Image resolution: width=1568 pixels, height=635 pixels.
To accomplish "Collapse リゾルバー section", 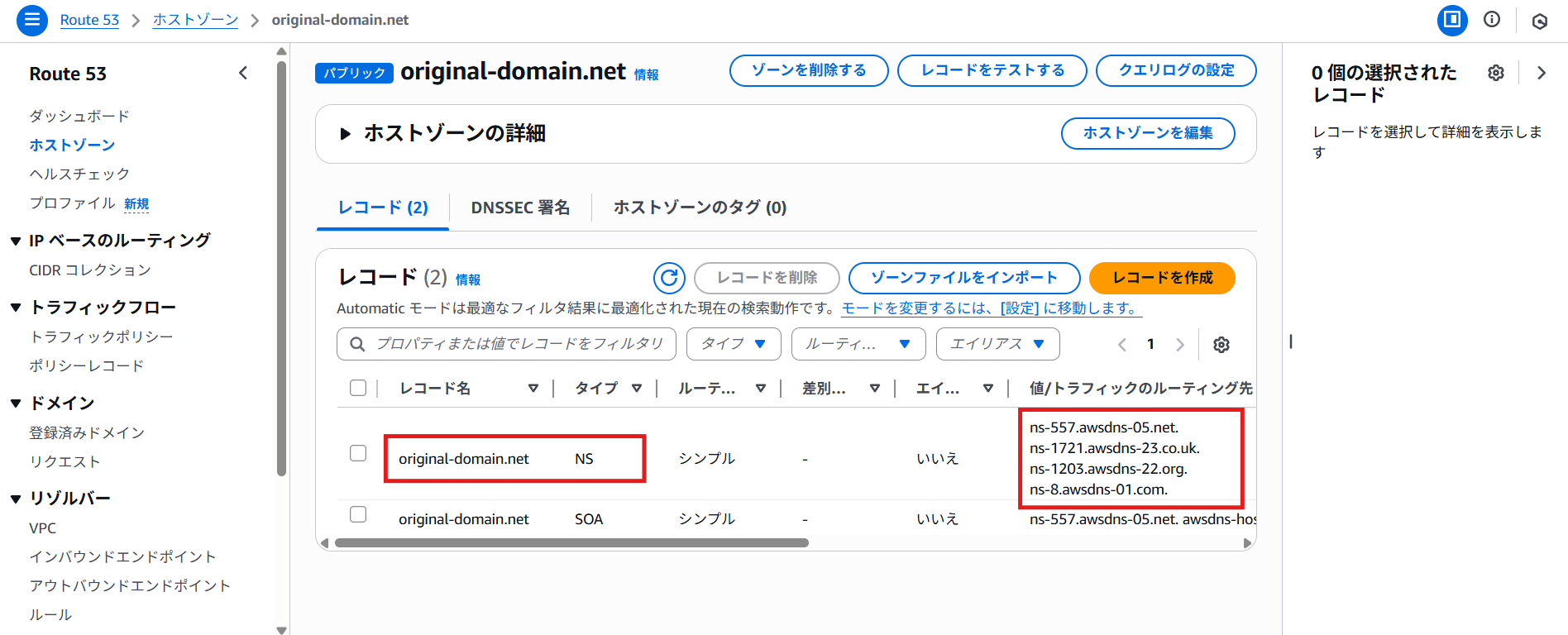I will point(16,499).
